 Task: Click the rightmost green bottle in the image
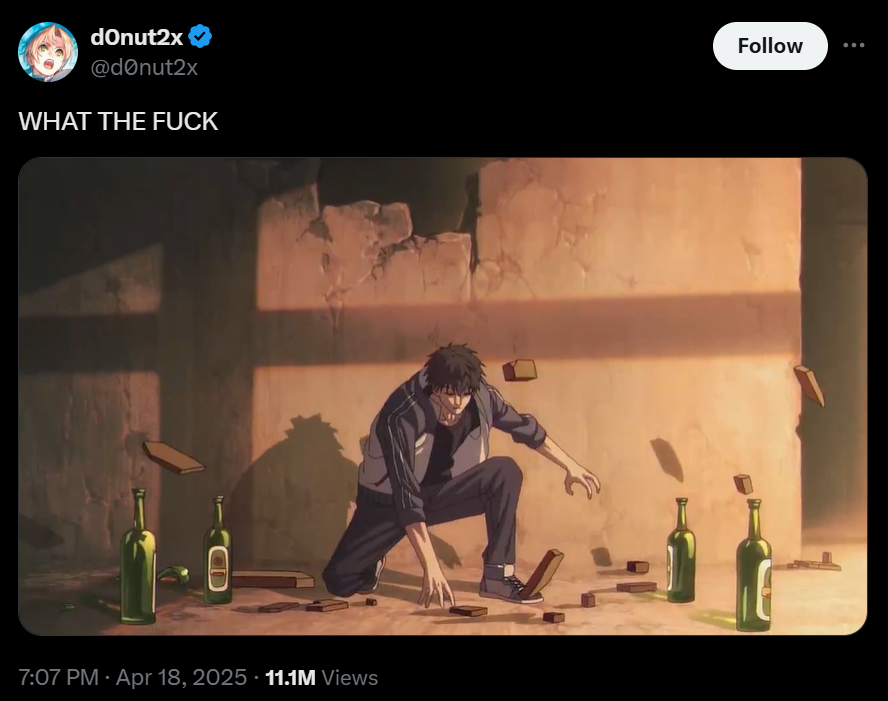pos(753,568)
